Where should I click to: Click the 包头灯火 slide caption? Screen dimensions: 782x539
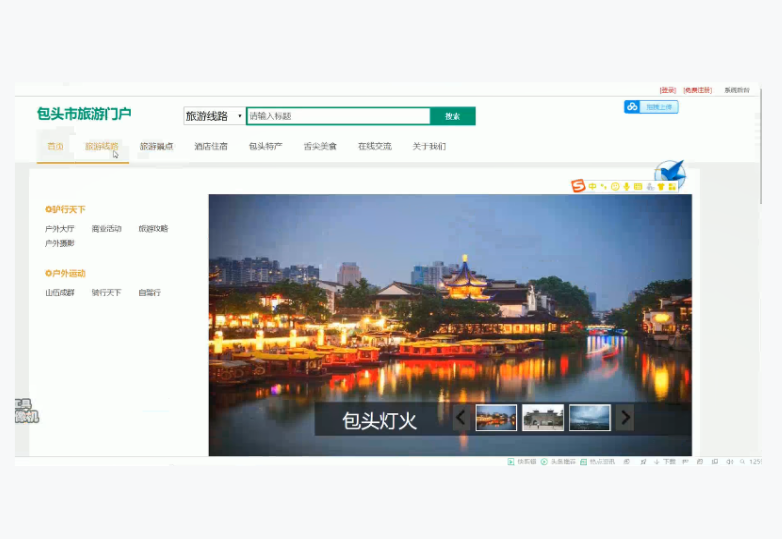click(379, 420)
